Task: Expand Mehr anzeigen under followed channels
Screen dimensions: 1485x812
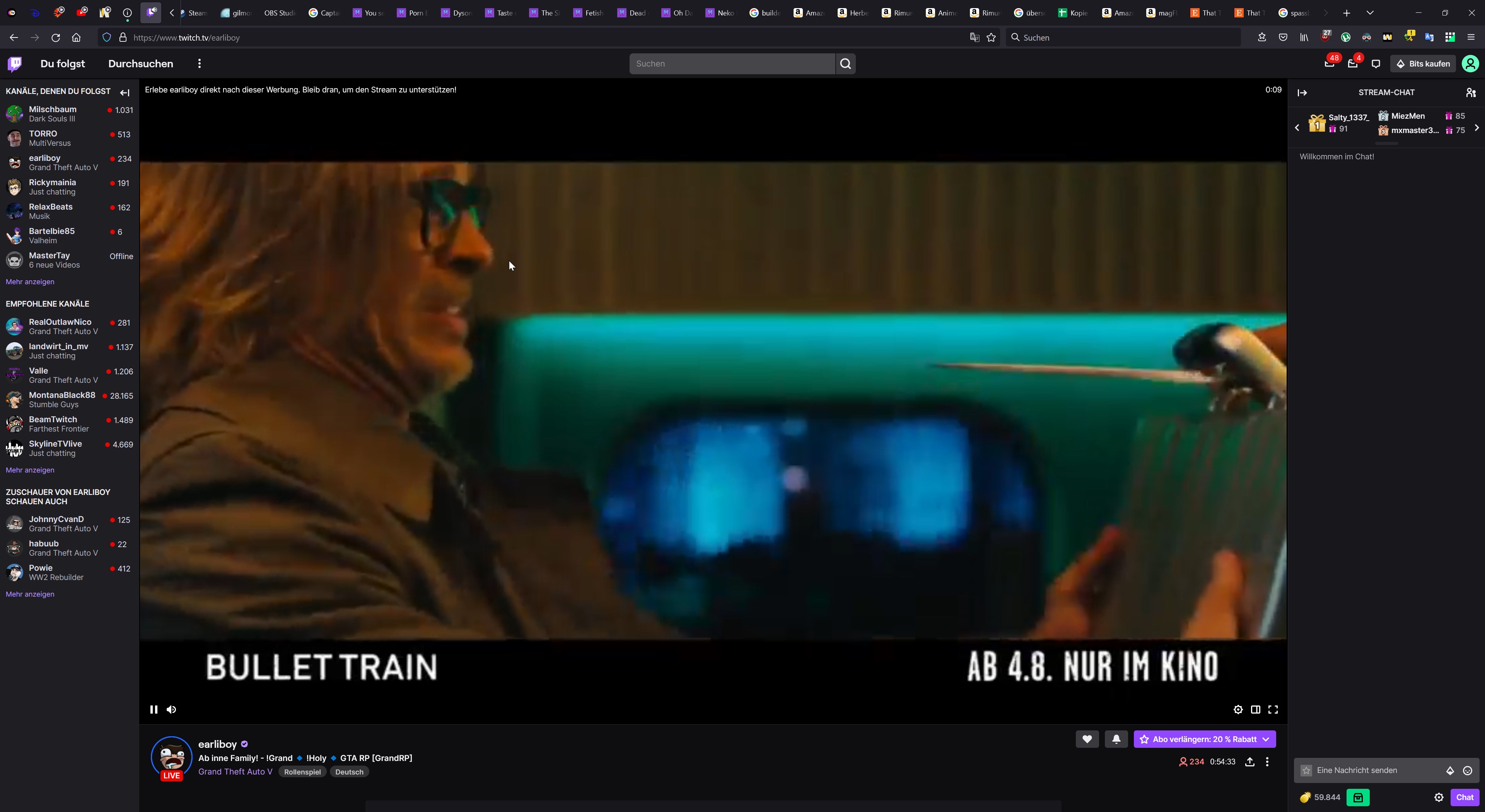Action: click(30, 282)
